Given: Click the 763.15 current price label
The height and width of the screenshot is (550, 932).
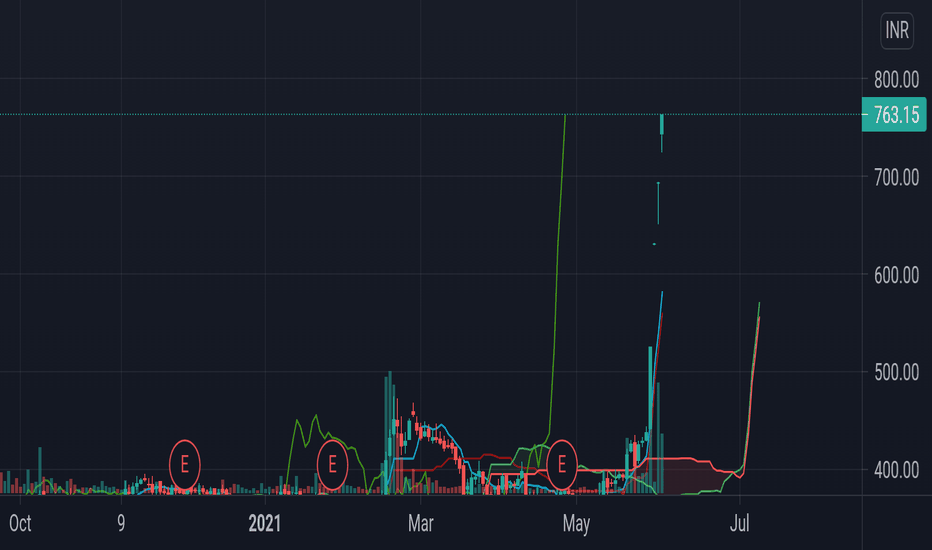Looking at the screenshot, I should (x=894, y=114).
